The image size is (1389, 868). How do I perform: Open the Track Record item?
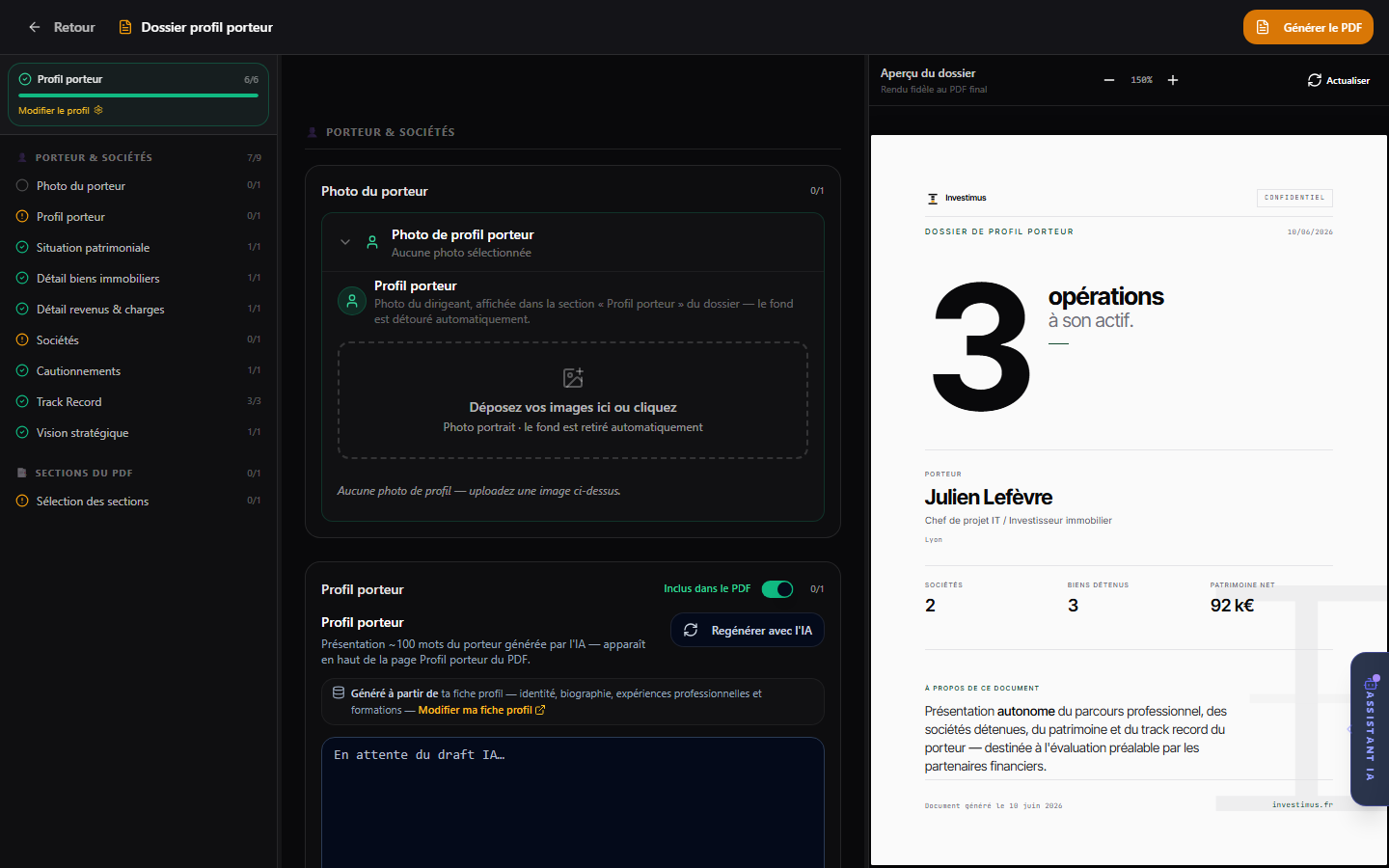click(x=138, y=401)
